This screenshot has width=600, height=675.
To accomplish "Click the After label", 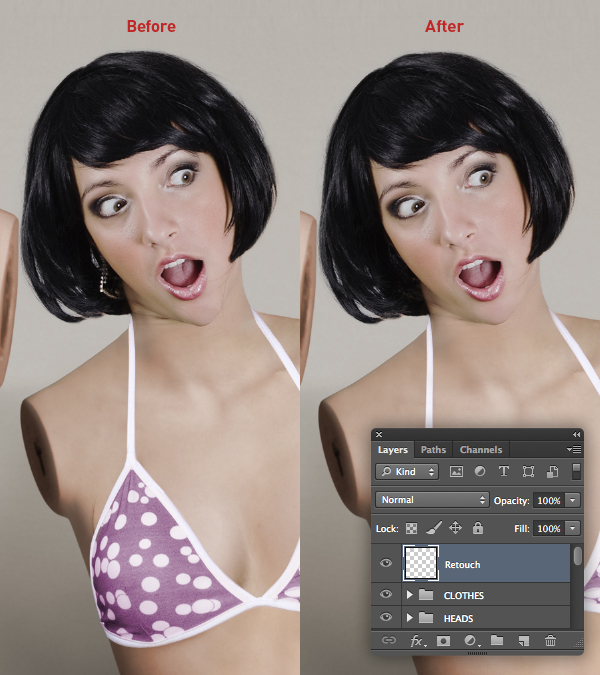I will (x=444, y=26).
